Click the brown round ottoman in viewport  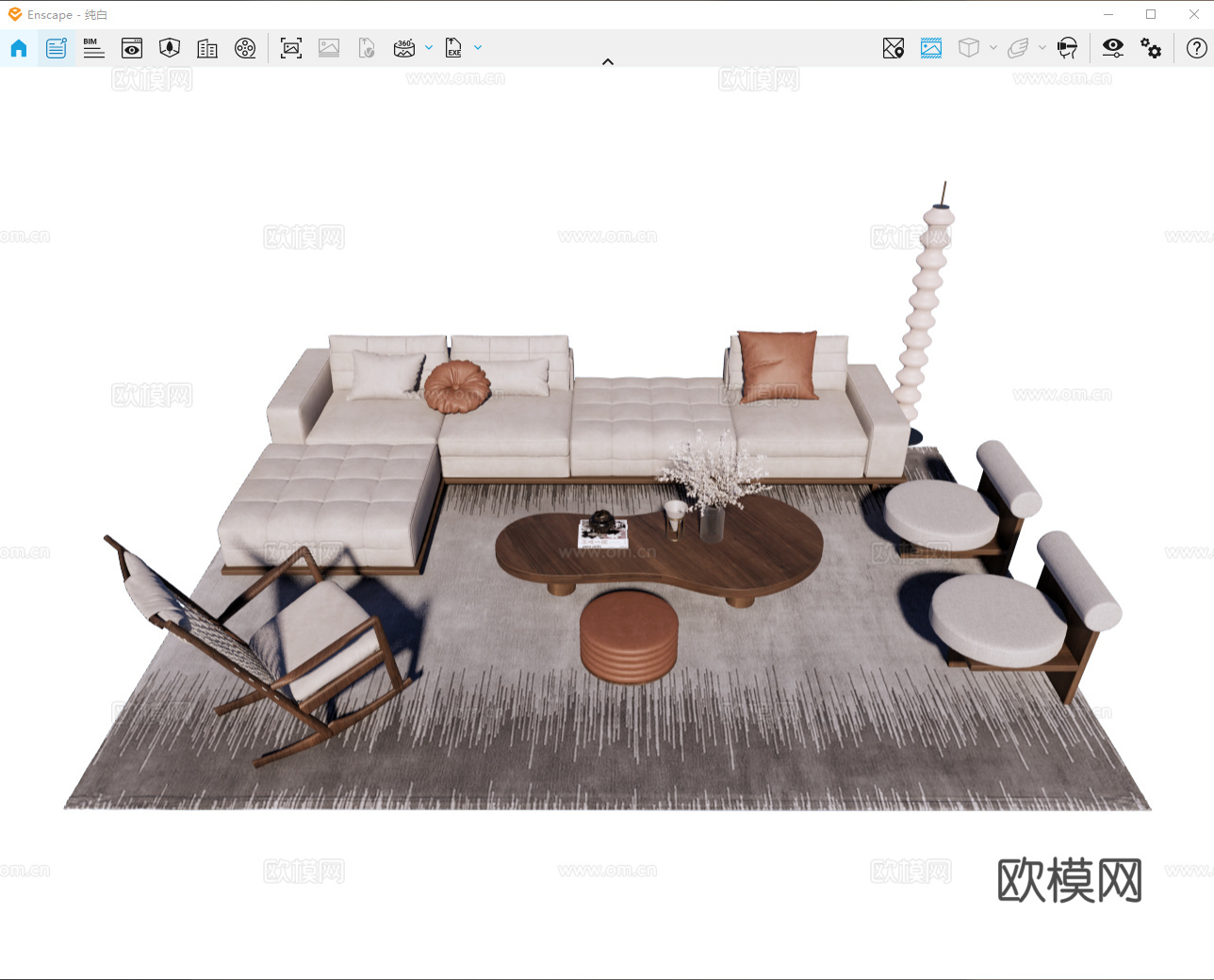(x=629, y=636)
